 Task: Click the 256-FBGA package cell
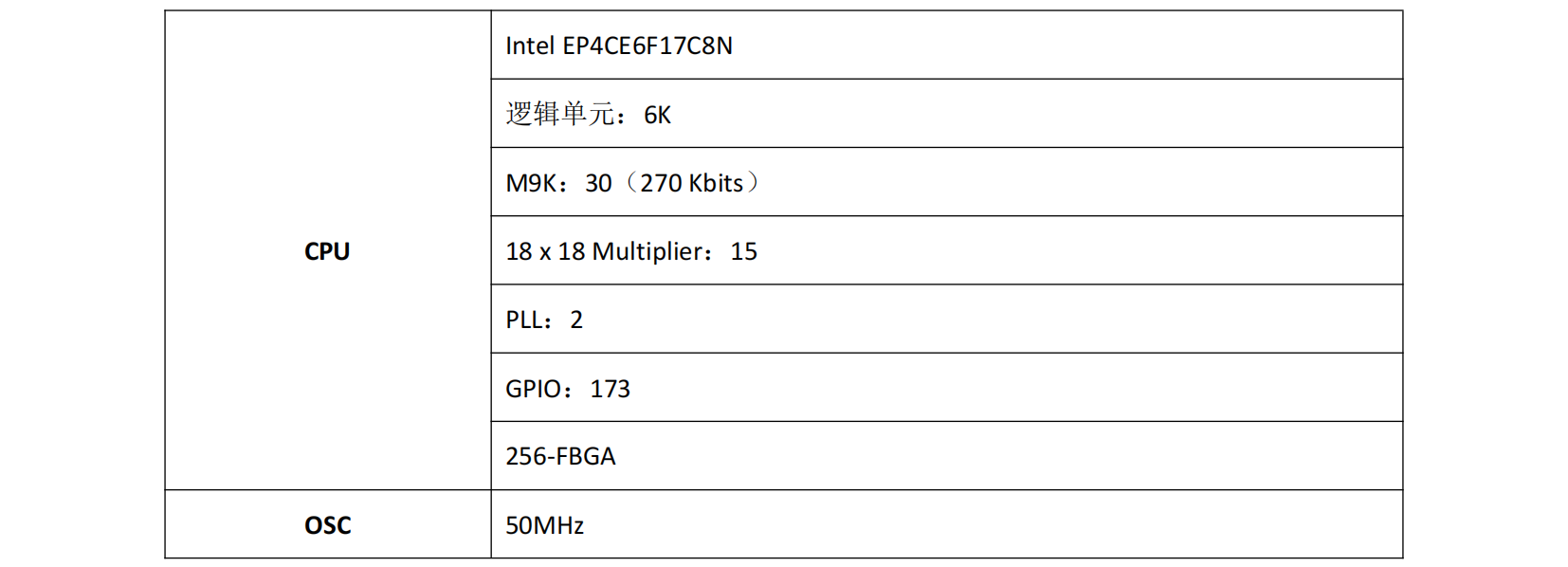(x=947, y=456)
